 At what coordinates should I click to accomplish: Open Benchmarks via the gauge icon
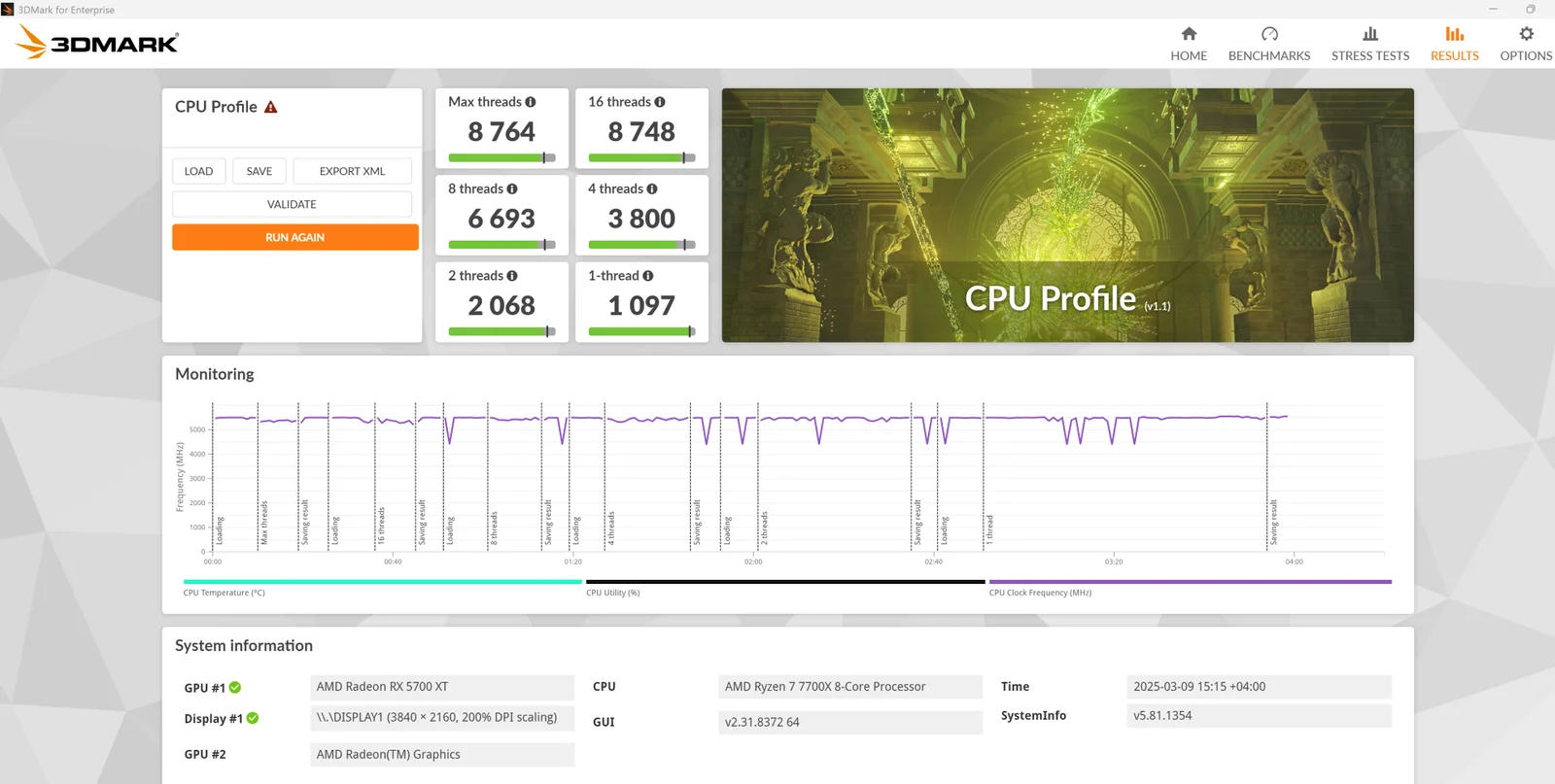(x=1269, y=34)
